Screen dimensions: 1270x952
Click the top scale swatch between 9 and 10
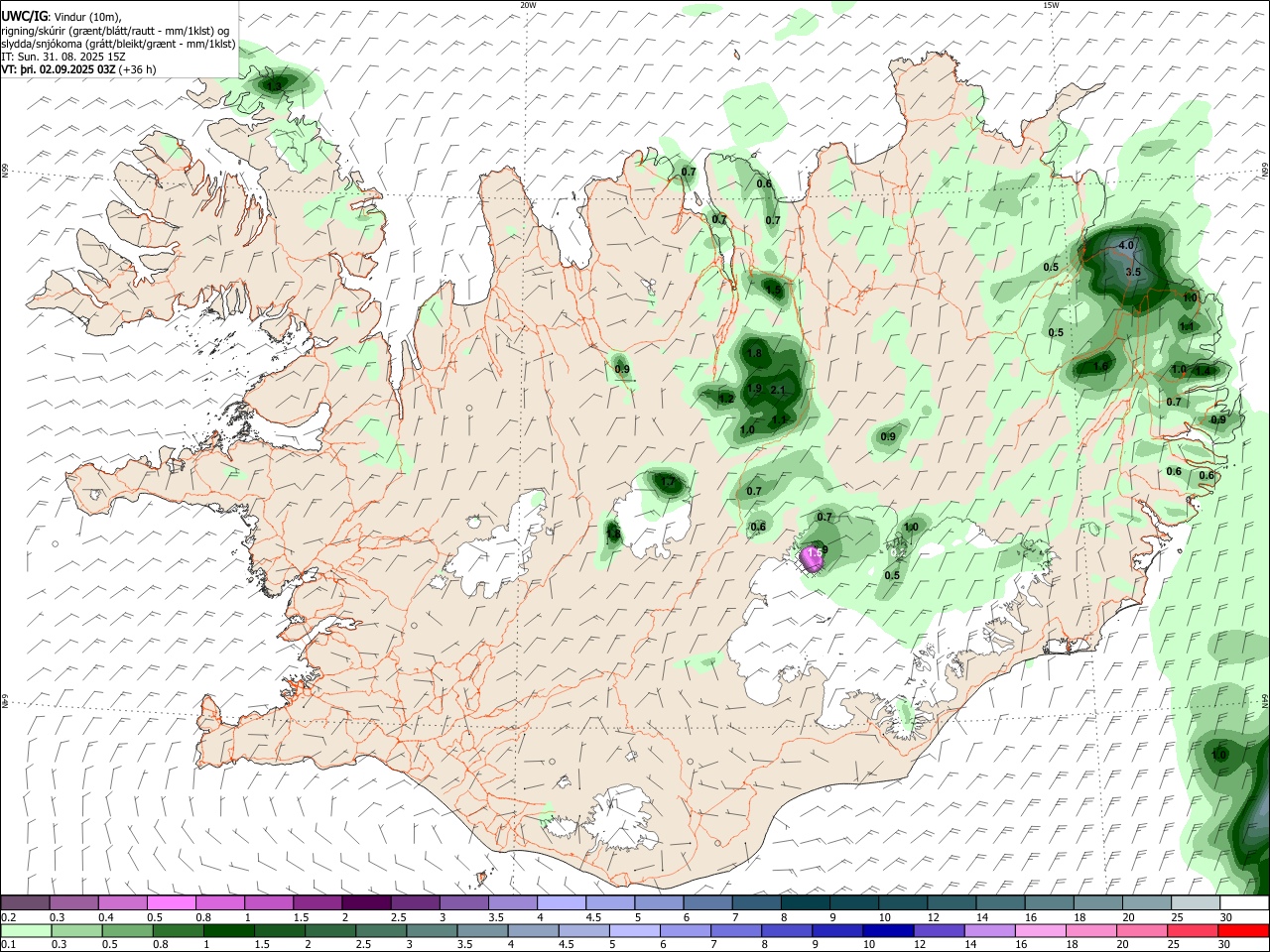(x=854, y=903)
